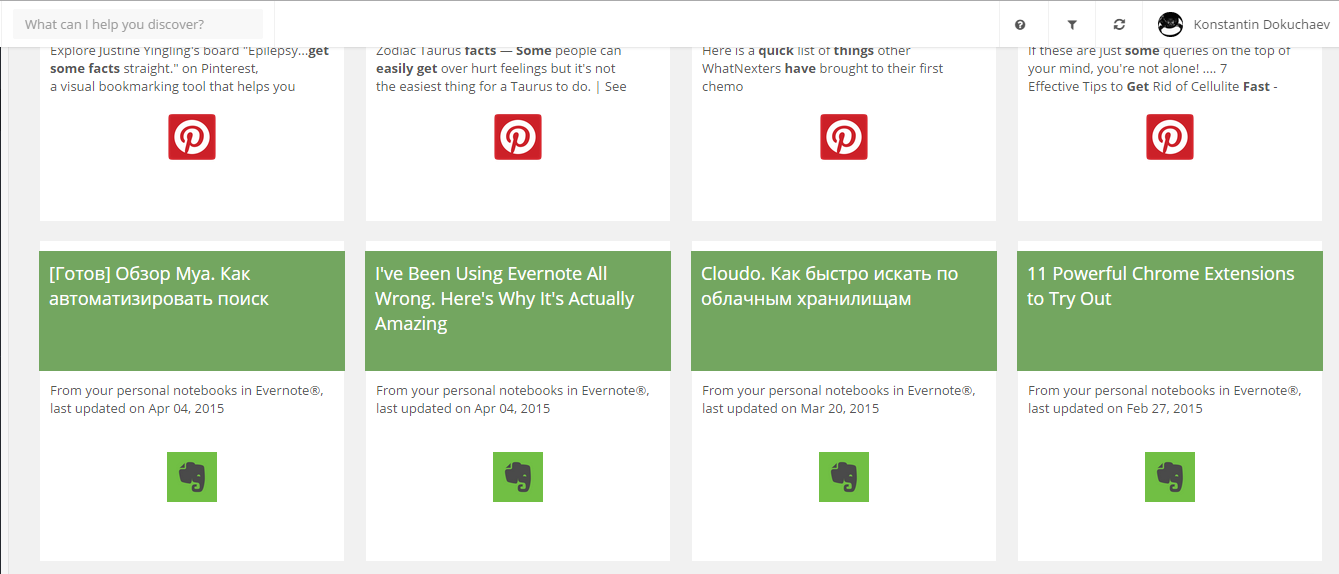Focus the 'What can I help you discover?' search box
This screenshot has height=574, width=1339.
[138, 24]
